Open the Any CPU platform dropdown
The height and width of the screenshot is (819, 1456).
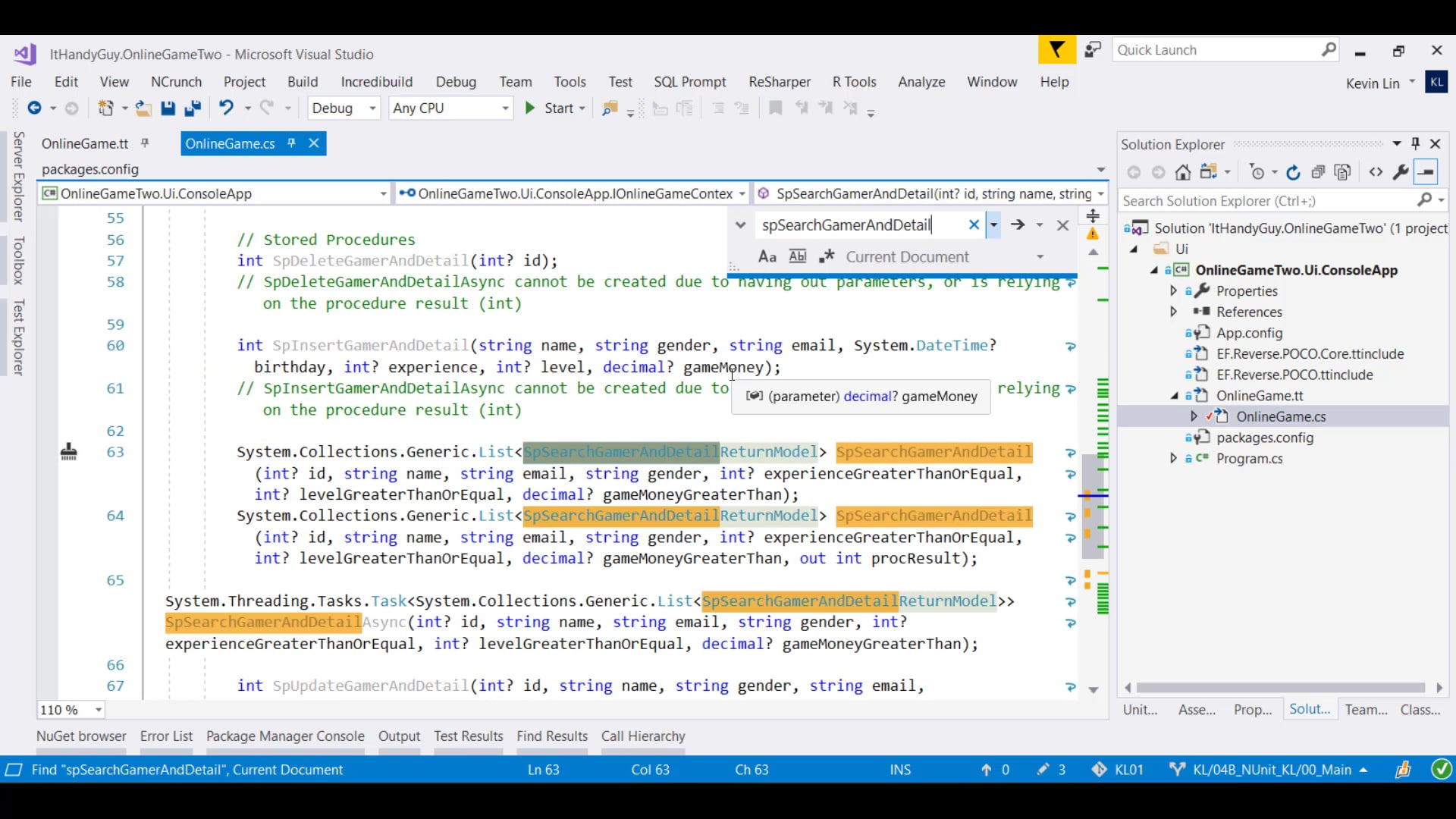(450, 108)
